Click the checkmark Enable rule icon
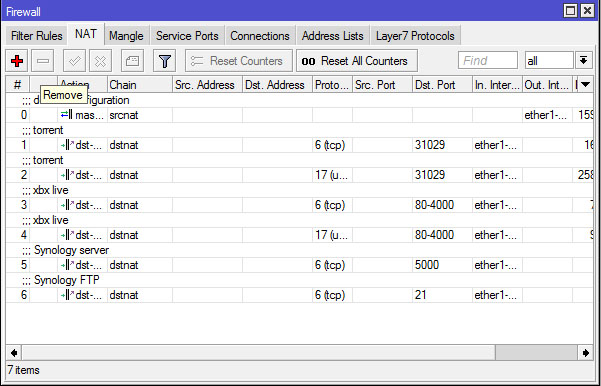This screenshot has width=601, height=386. click(74, 61)
